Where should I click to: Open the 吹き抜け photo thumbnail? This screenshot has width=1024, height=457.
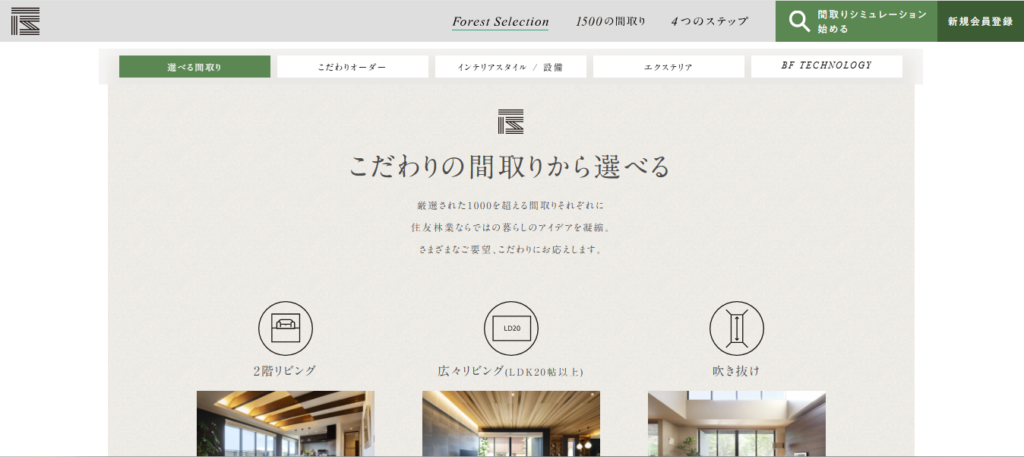coord(736,424)
